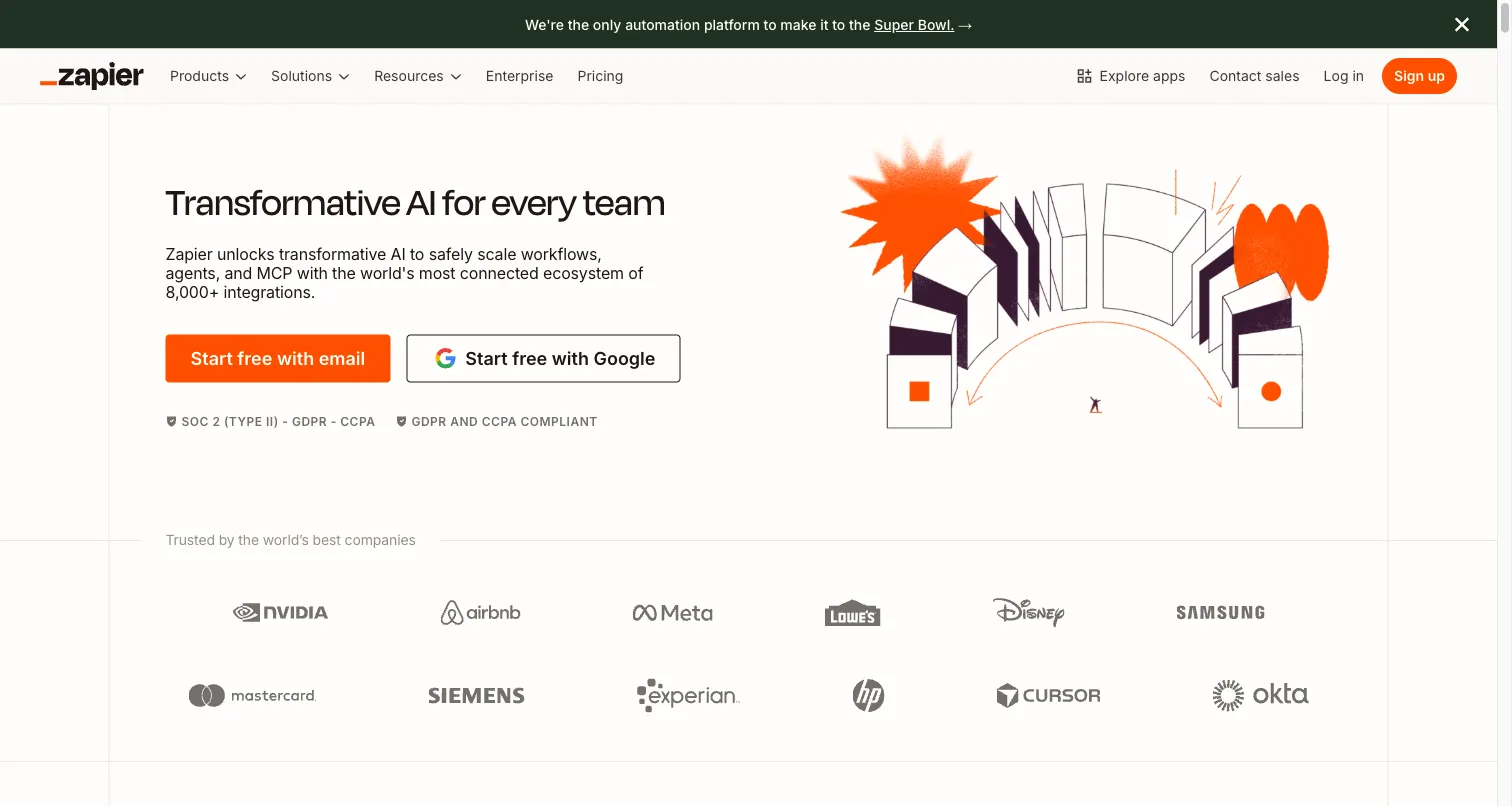The height and width of the screenshot is (806, 1512).
Task: Click the SOC 2 compliance shield icon
Action: [x=171, y=421]
